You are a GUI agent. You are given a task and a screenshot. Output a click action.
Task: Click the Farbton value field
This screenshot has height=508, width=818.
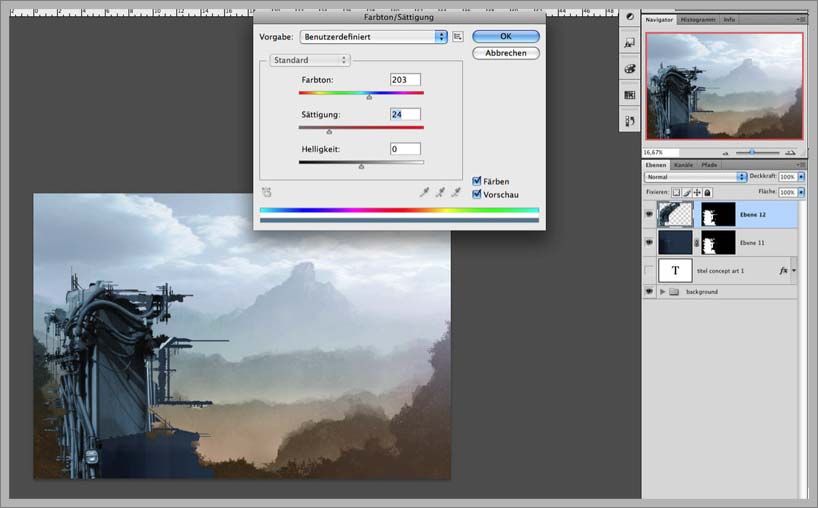(405, 80)
